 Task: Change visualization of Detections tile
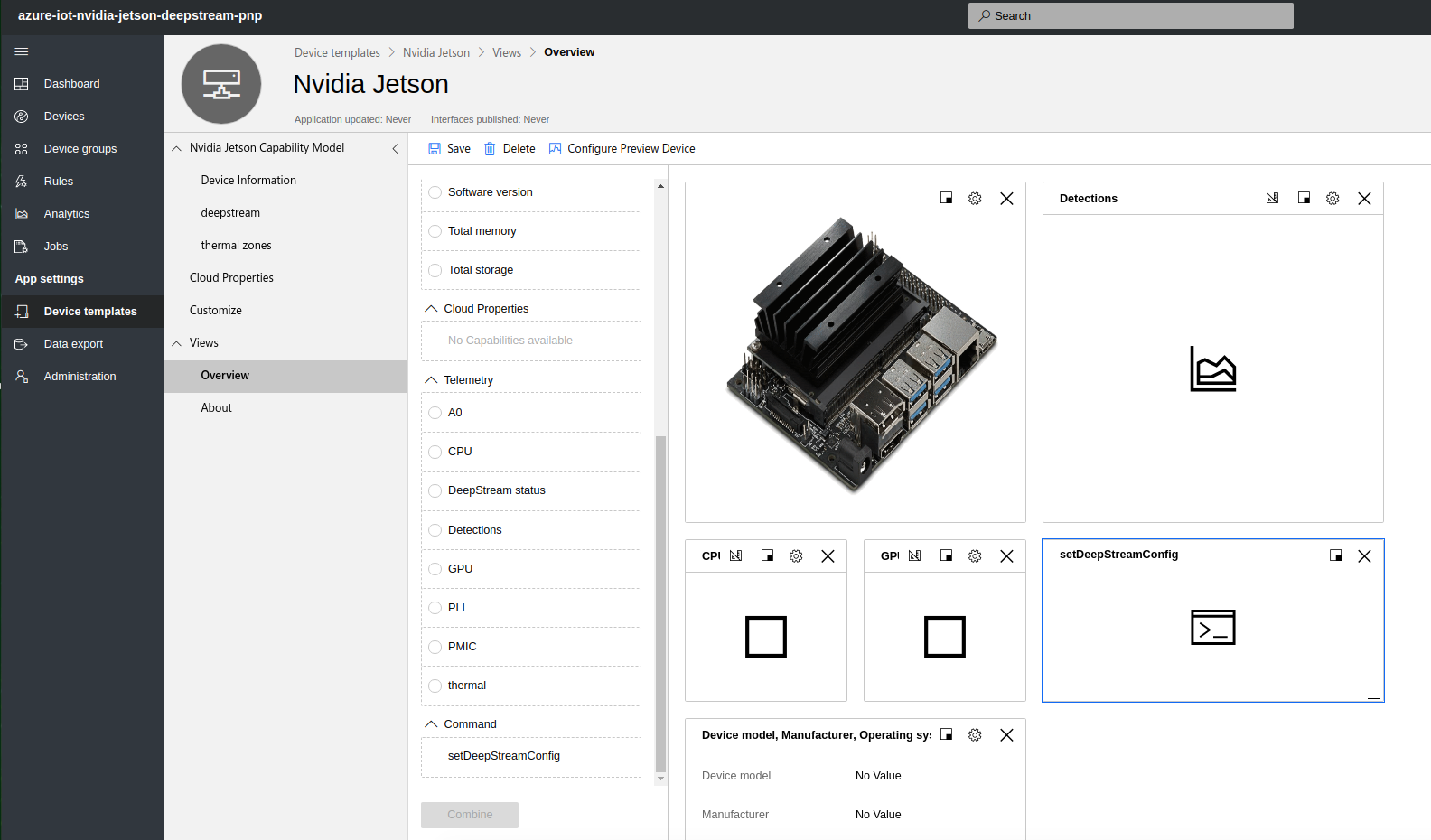pos(1272,198)
